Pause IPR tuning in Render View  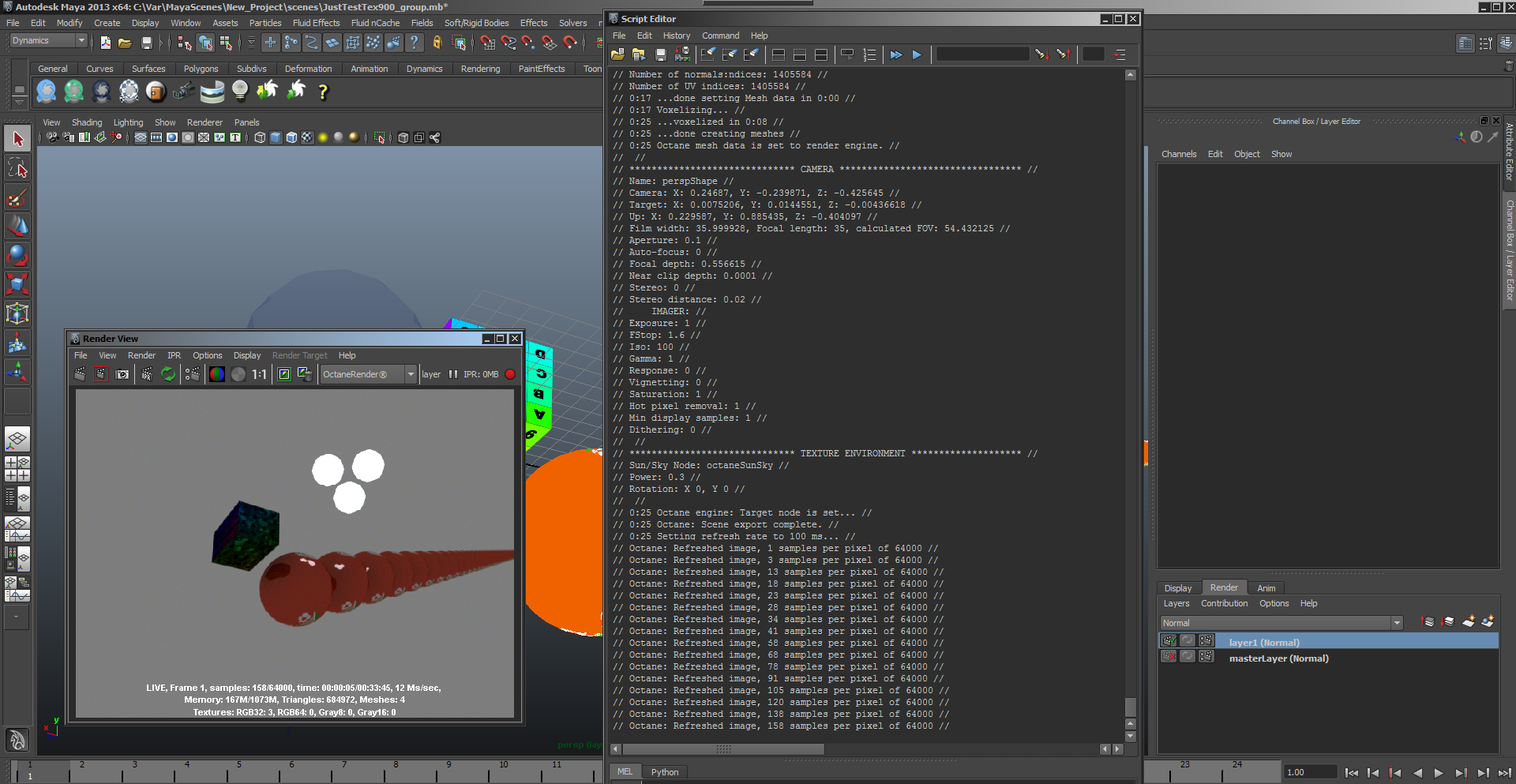[453, 374]
